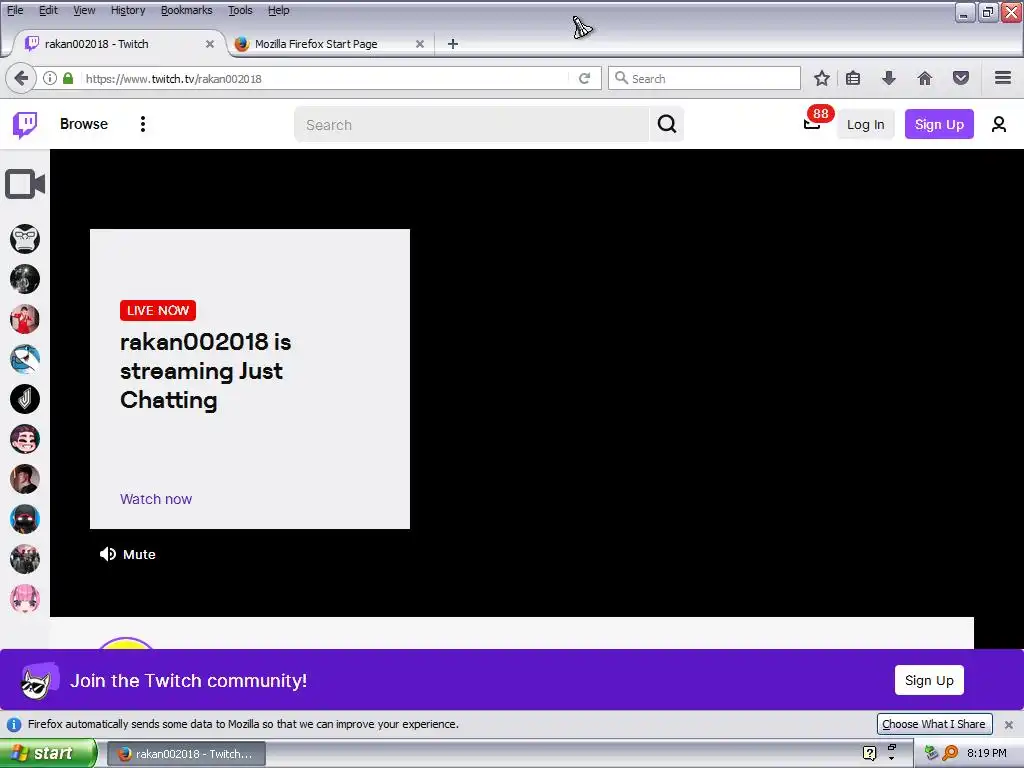Open the Browse link
The height and width of the screenshot is (768, 1024).
pos(84,124)
